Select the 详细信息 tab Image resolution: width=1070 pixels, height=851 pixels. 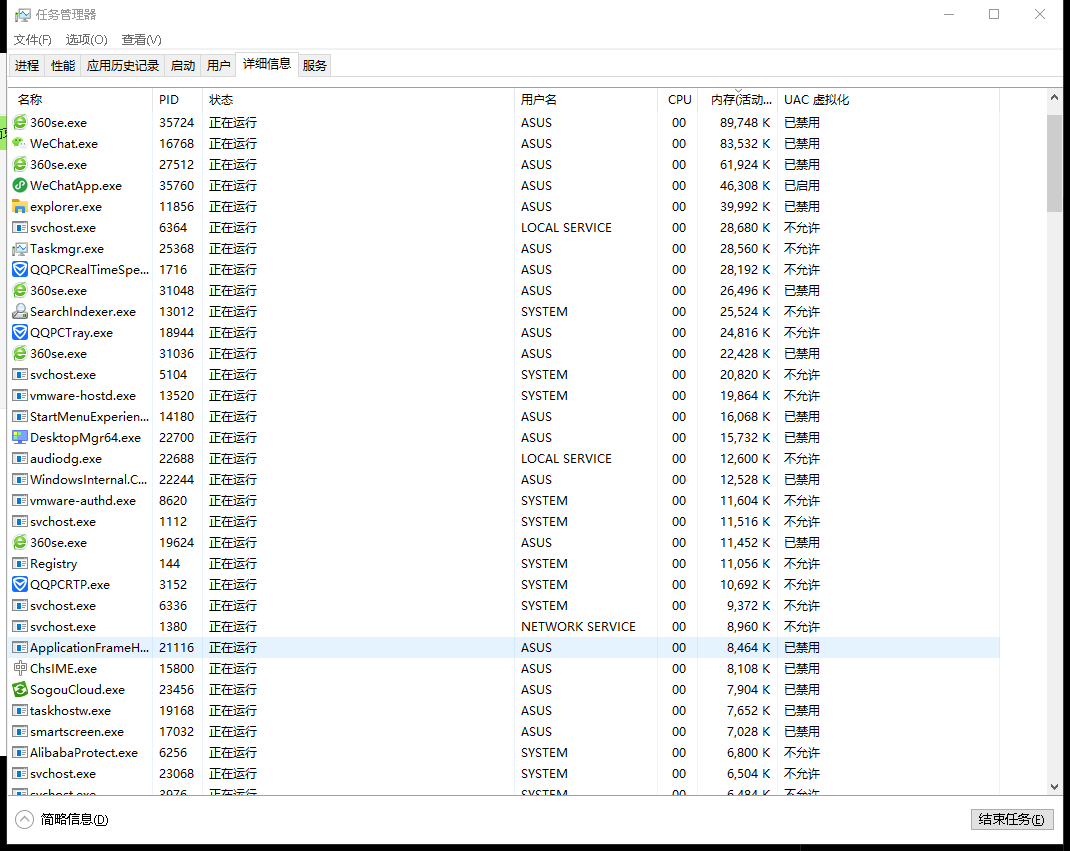(267, 64)
